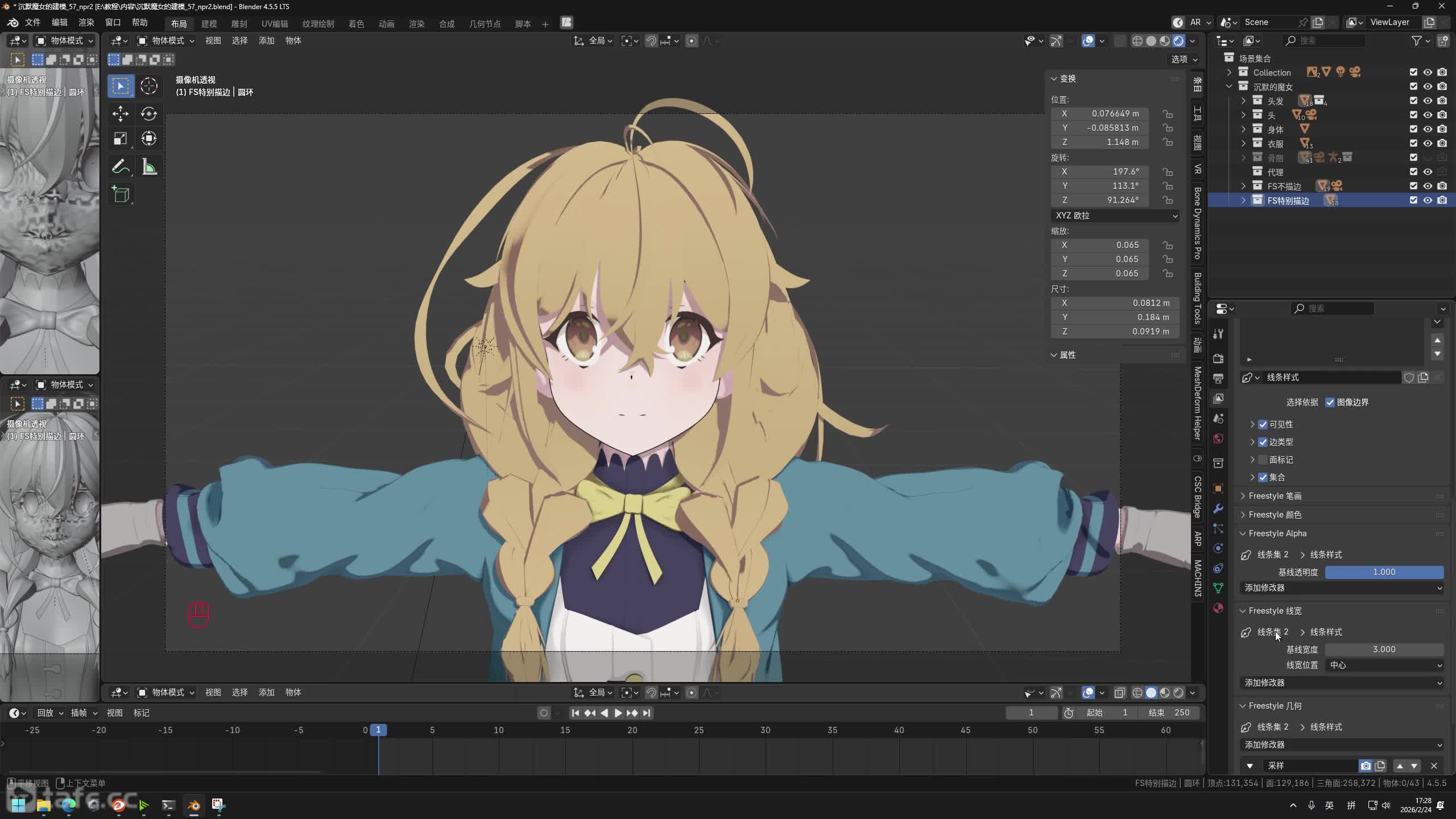This screenshot has height=819, width=1456.
Task: Click the 基线透明度 slider
Action: click(1384, 572)
